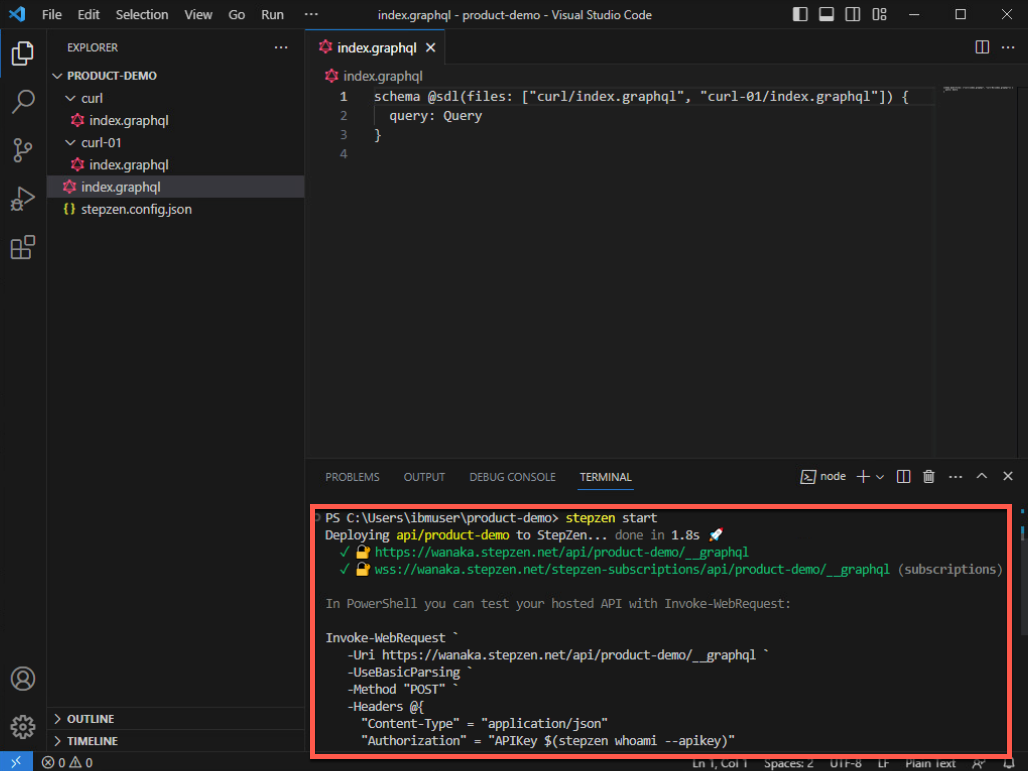
Task: Open the Source Control view
Action: pyautogui.click(x=23, y=150)
